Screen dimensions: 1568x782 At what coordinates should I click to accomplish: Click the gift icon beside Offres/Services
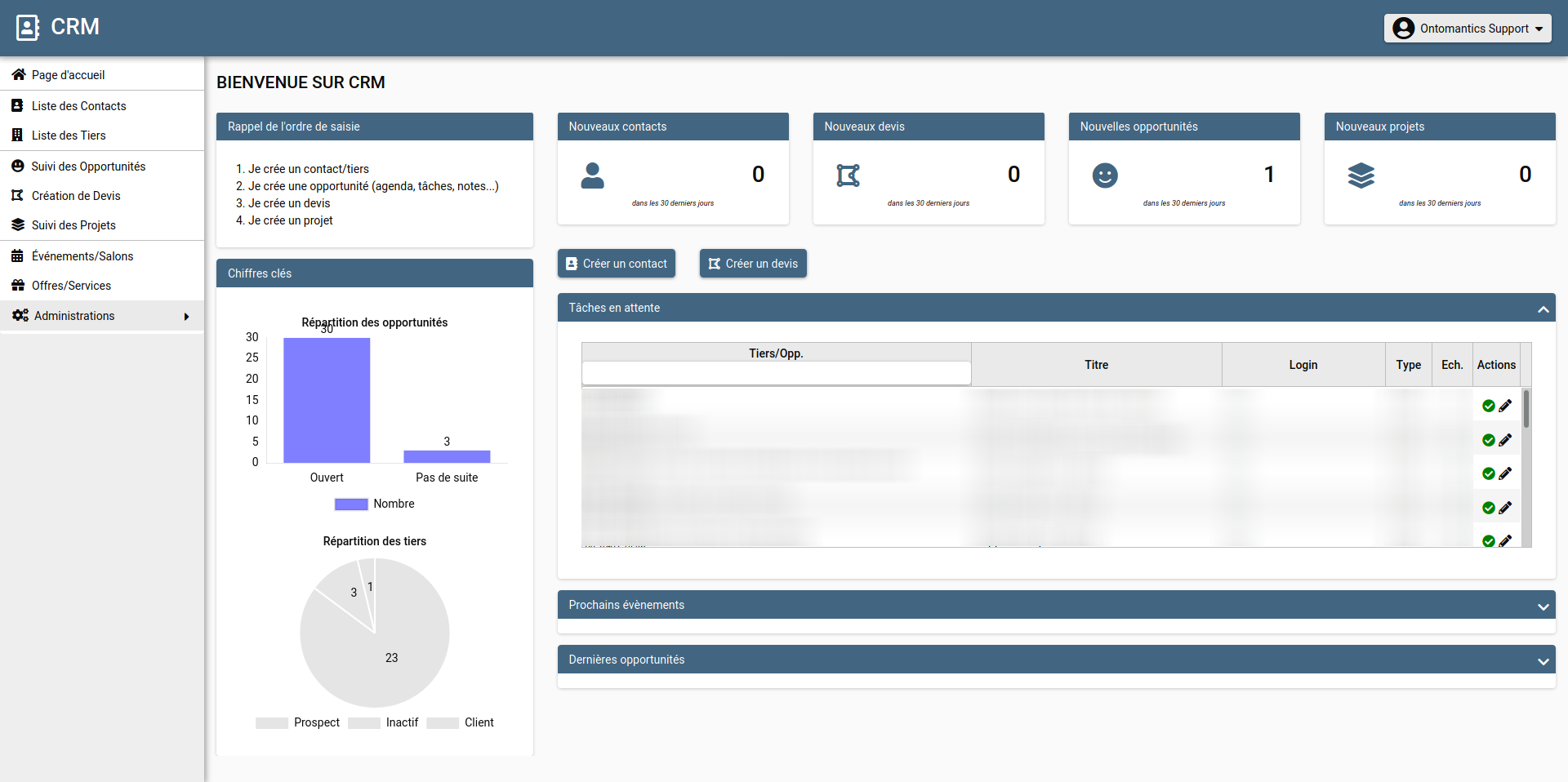click(17, 285)
